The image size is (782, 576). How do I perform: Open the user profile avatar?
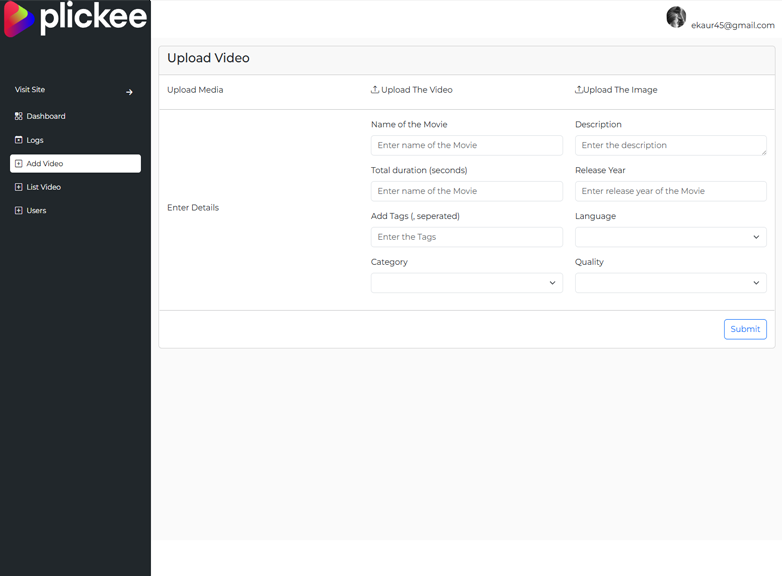pyautogui.click(x=676, y=17)
